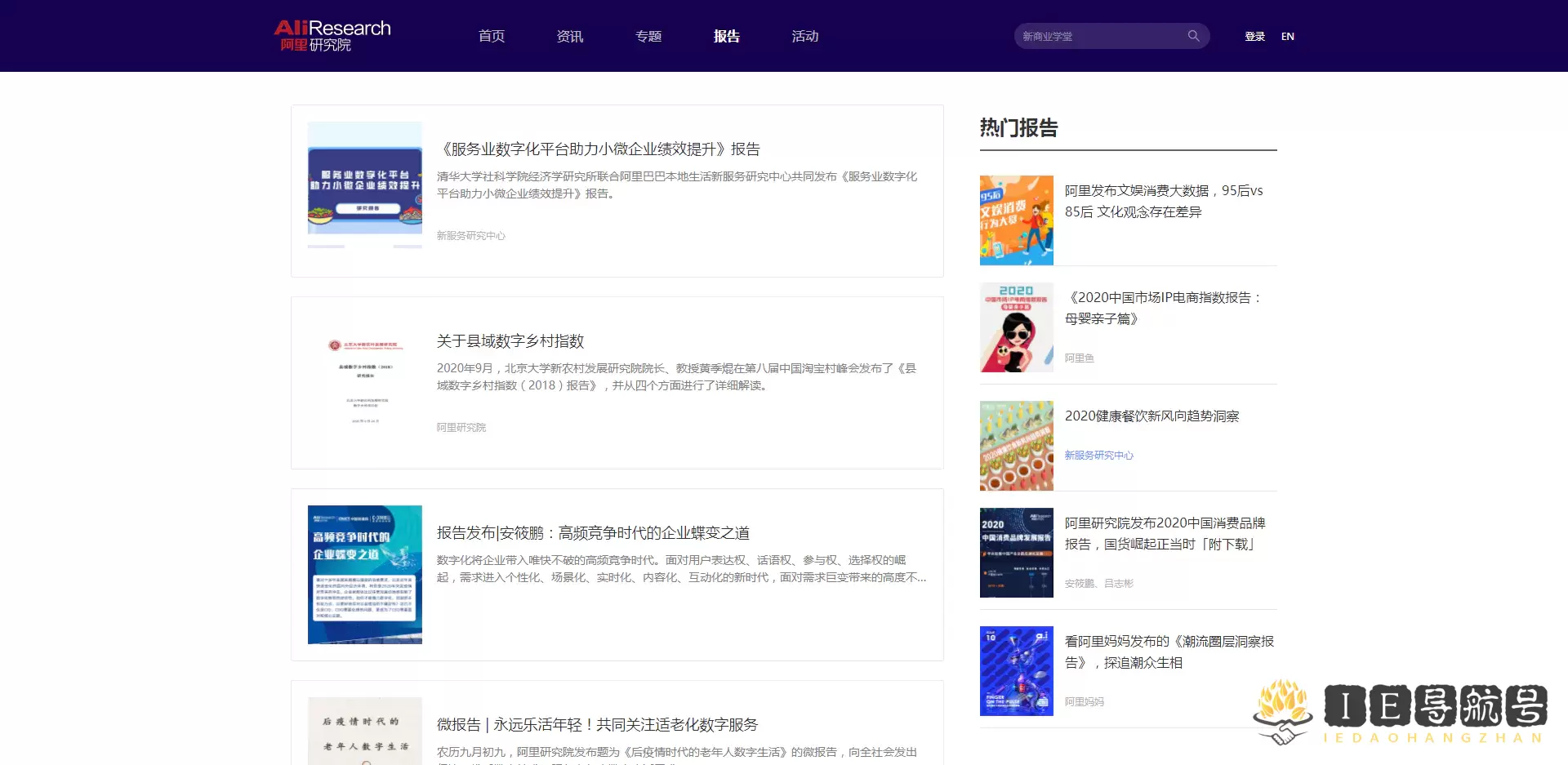The height and width of the screenshot is (765, 1568).
Task: Open the 县域数字乡村指数 cover thumbnail
Action: pos(365,383)
